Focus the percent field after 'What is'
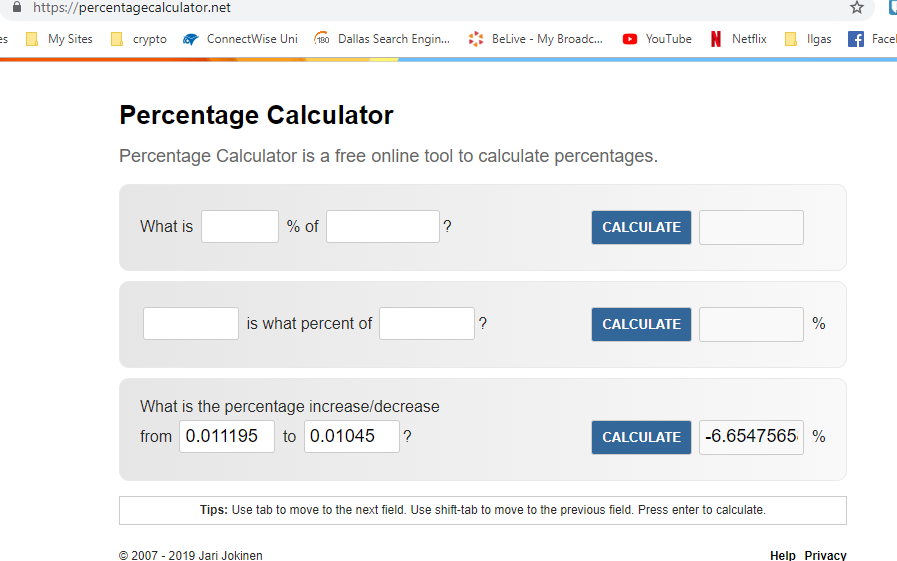The height and width of the screenshot is (561, 897). coord(240,227)
